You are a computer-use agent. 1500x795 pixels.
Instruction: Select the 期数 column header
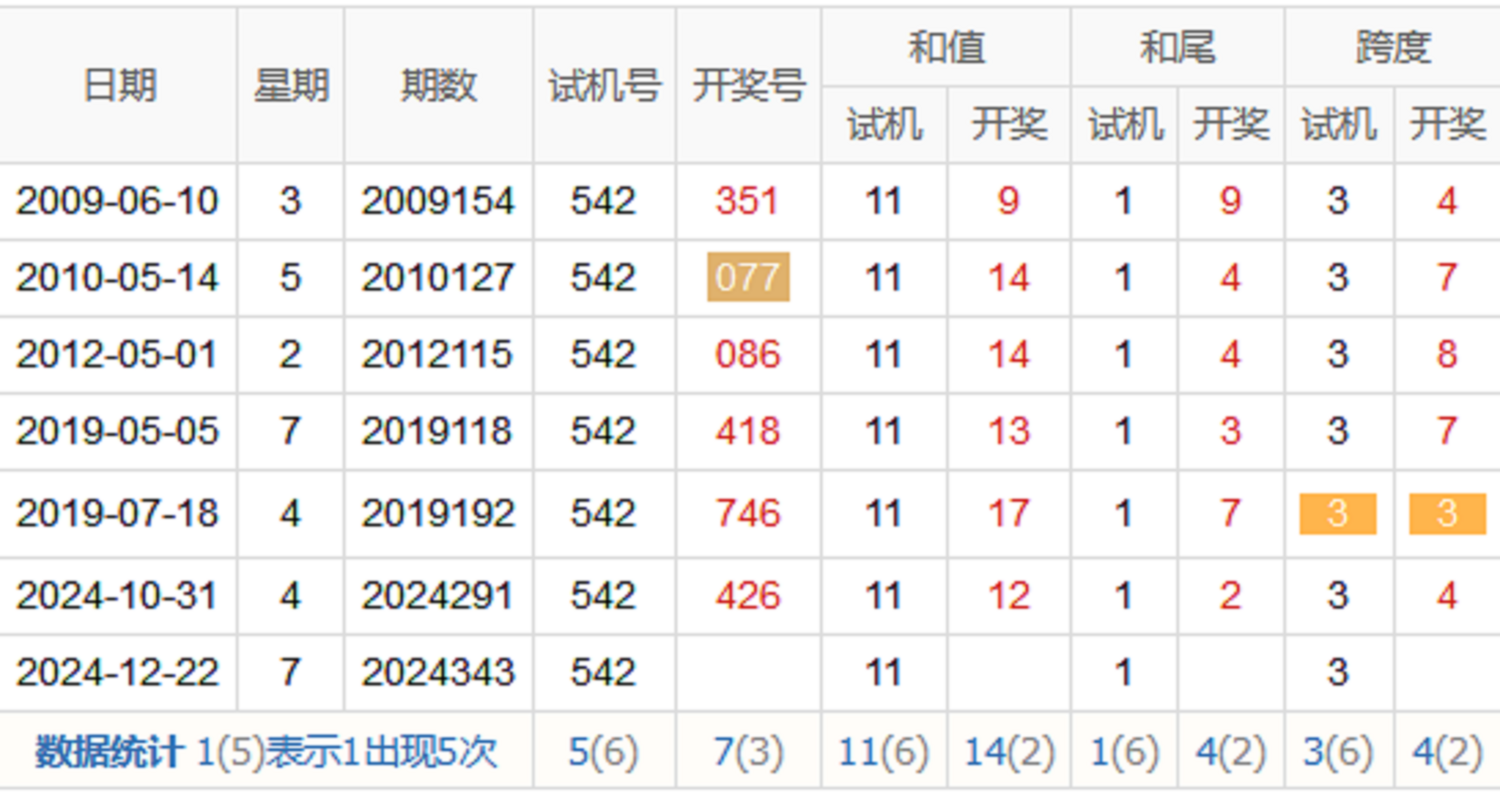click(x=438, y=86)
